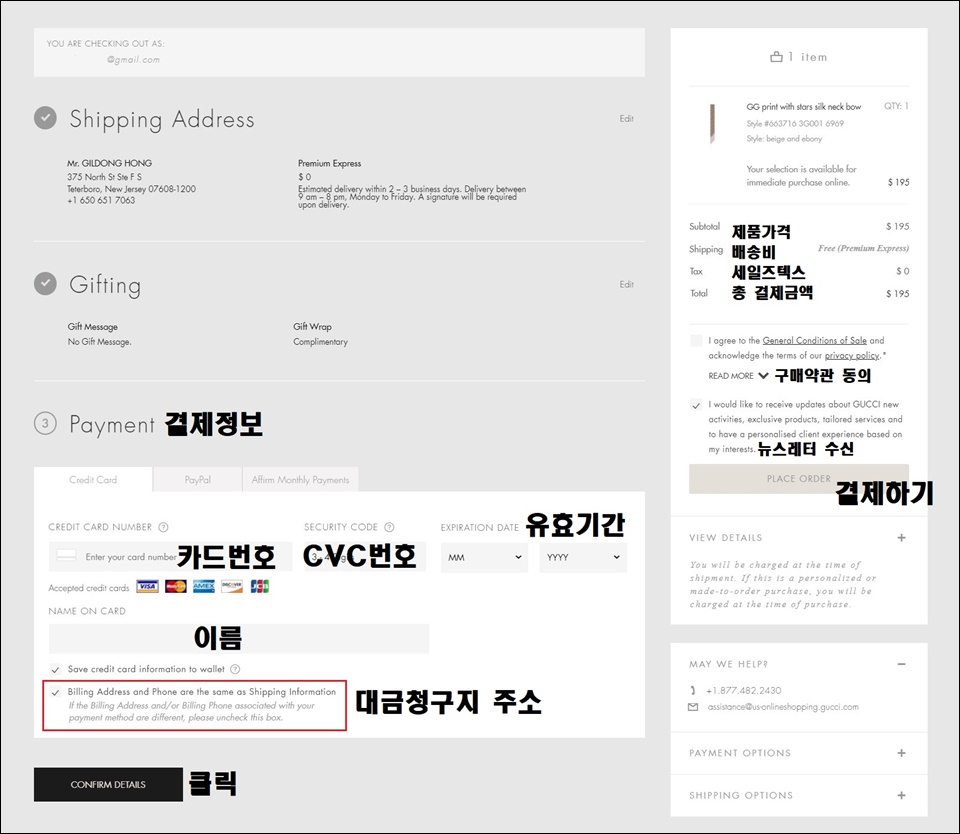Click the assistance email address link
This screenshot has height=834, width=960.
pyautogui.click(x=783, y=707)
